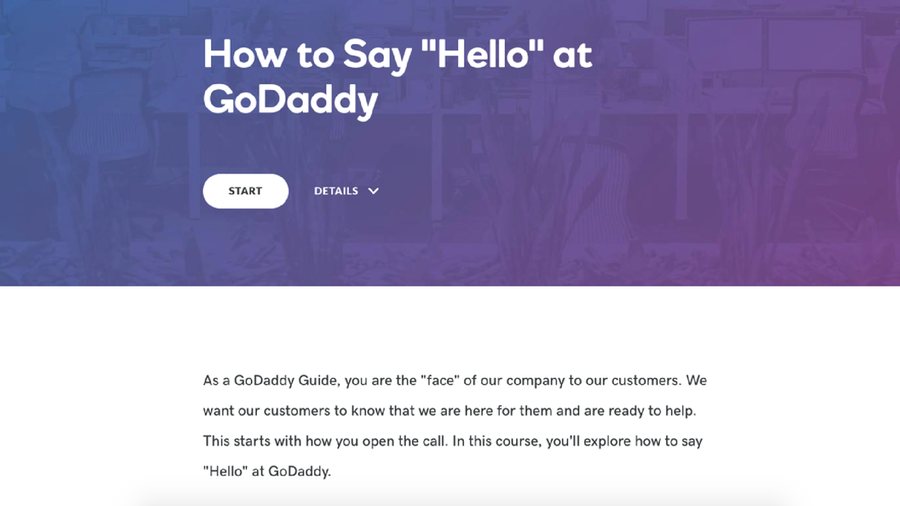Image resolution: width=900 pixels, height=506 pixels.
Task: Click the sentence starting "As a GoDaddy Guide"
Action: click(455, 380)
